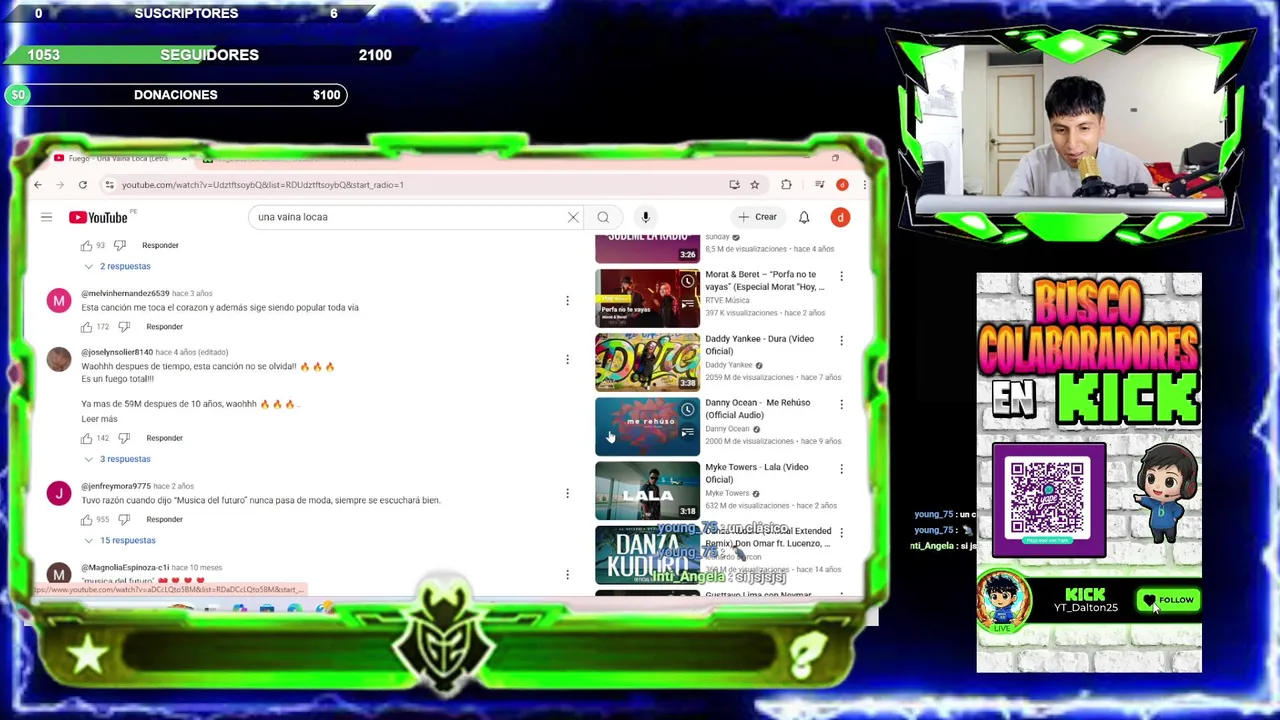Close the Fuego - Una Vaina Loca tab
Viewport: 1280px width, 720px height.
tap(183, 159)
